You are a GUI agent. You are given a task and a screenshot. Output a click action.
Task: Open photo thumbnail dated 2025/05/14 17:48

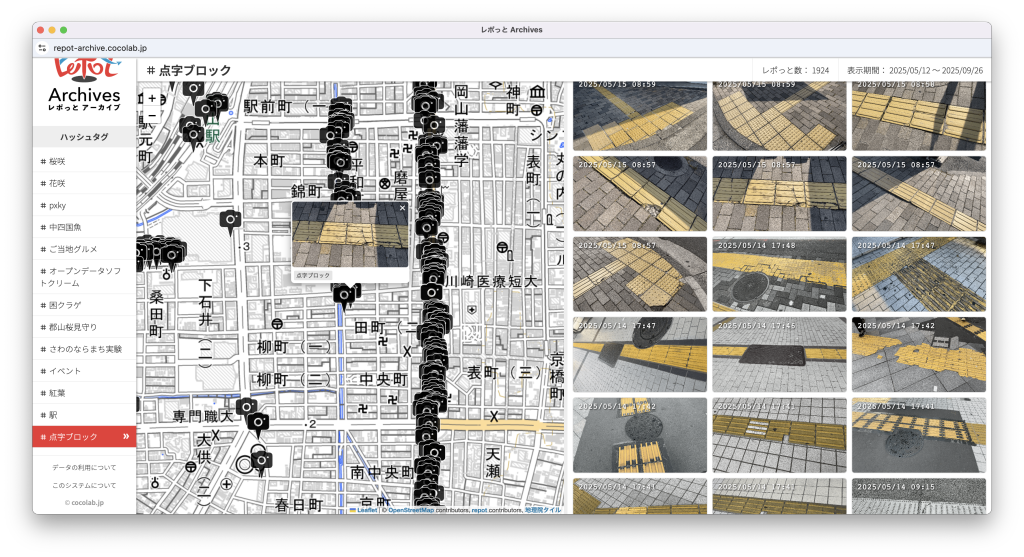coord(779,273)
